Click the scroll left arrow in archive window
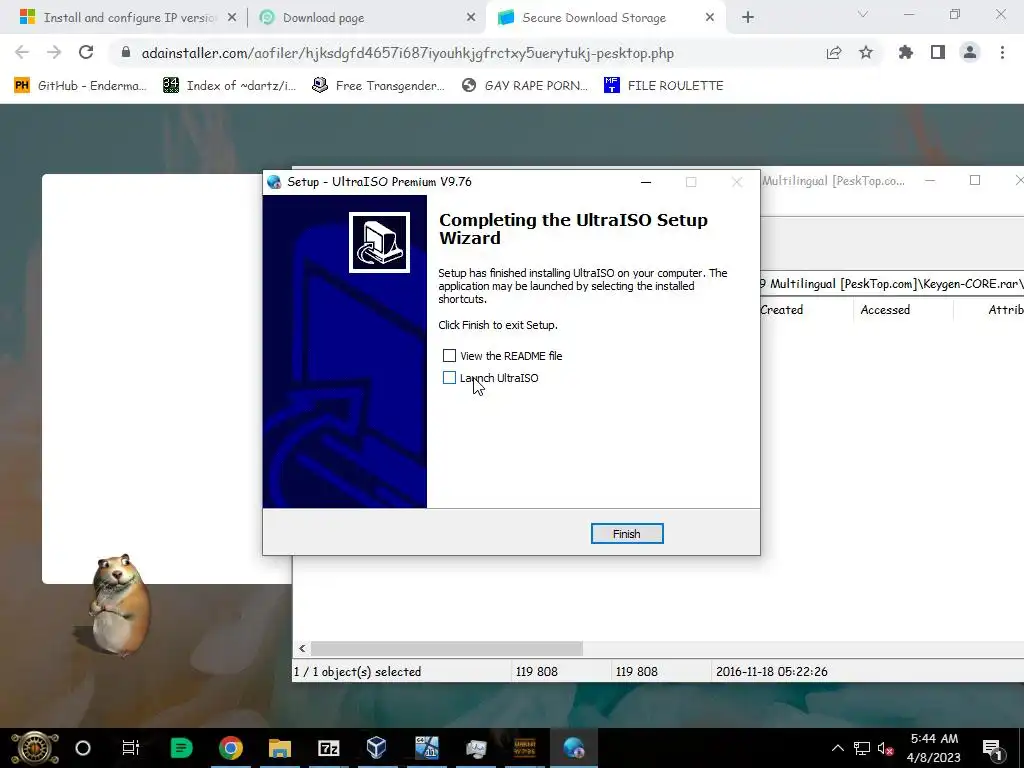 [x=302, y=648]
